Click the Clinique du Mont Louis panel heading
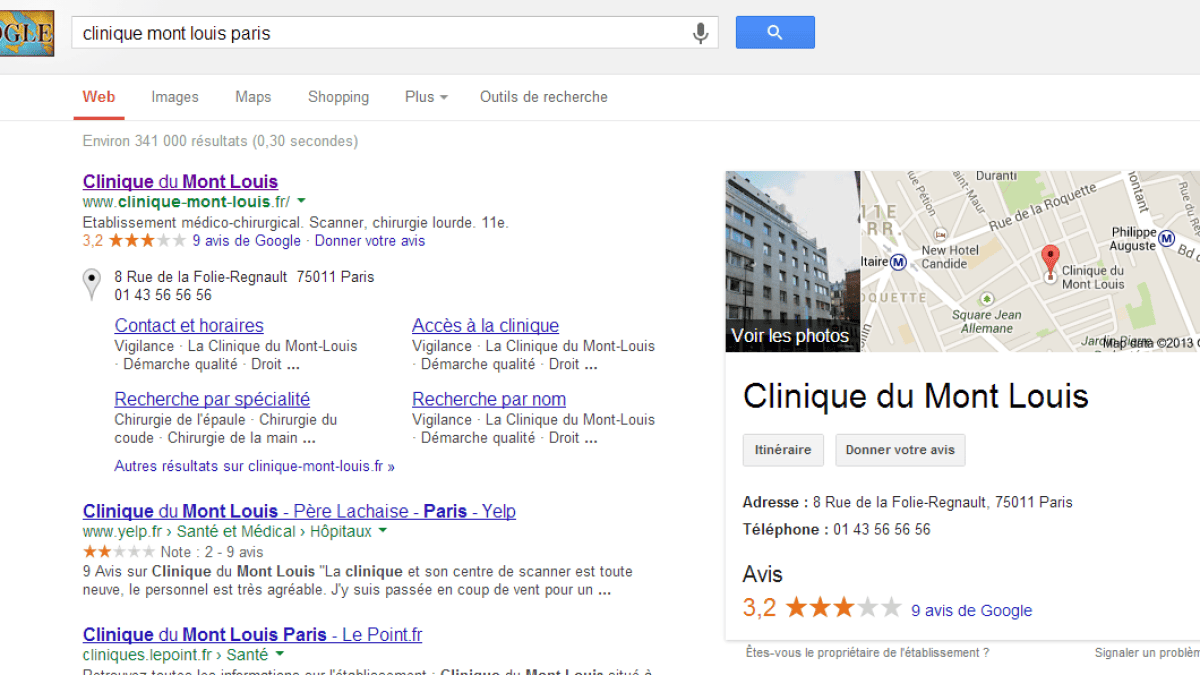This screenshot has width=1200, height=675. (x=915, y=396)
